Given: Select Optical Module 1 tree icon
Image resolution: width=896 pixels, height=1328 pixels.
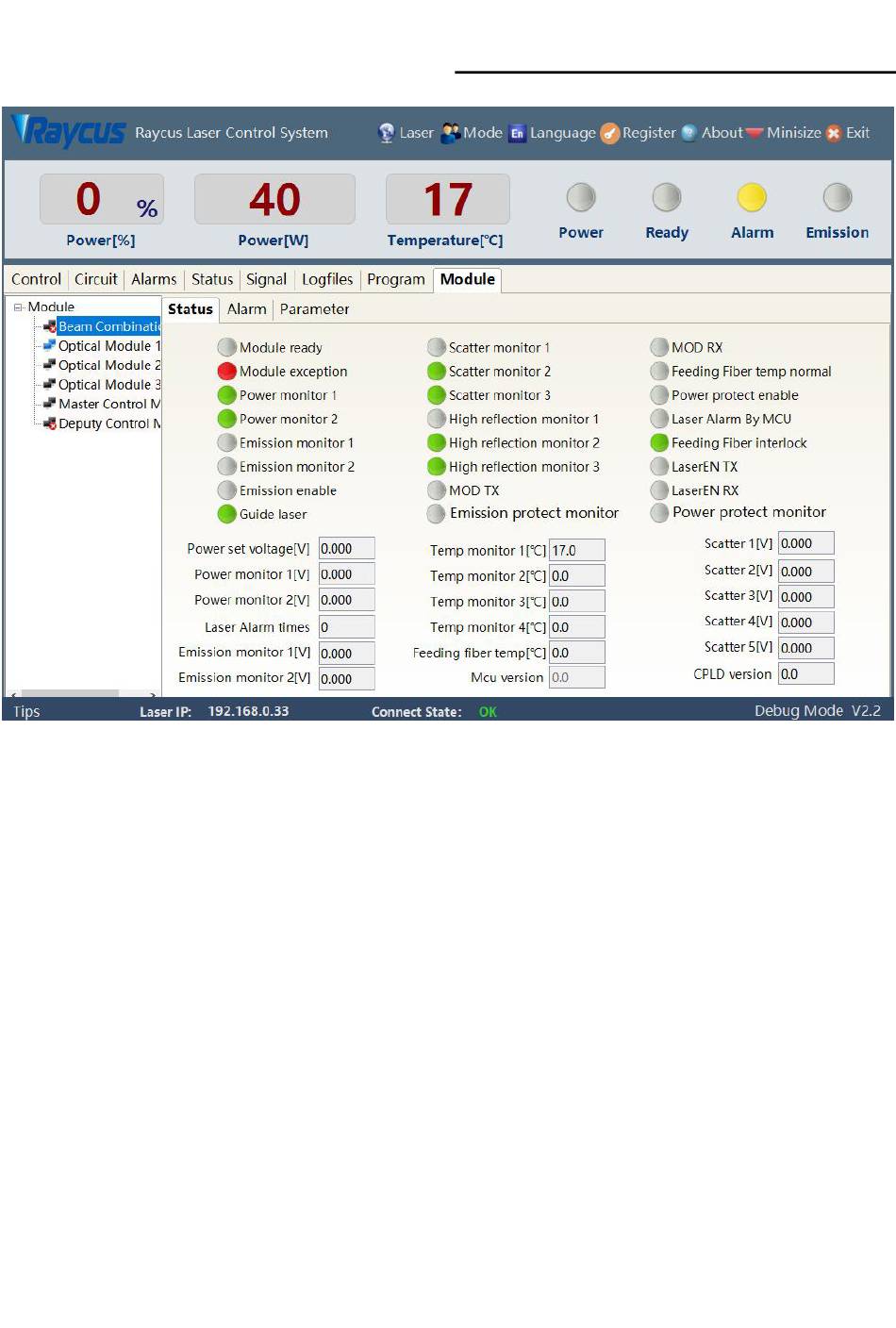Looking at the screenshot, I should pyautogui.click(x=49, y=345).
